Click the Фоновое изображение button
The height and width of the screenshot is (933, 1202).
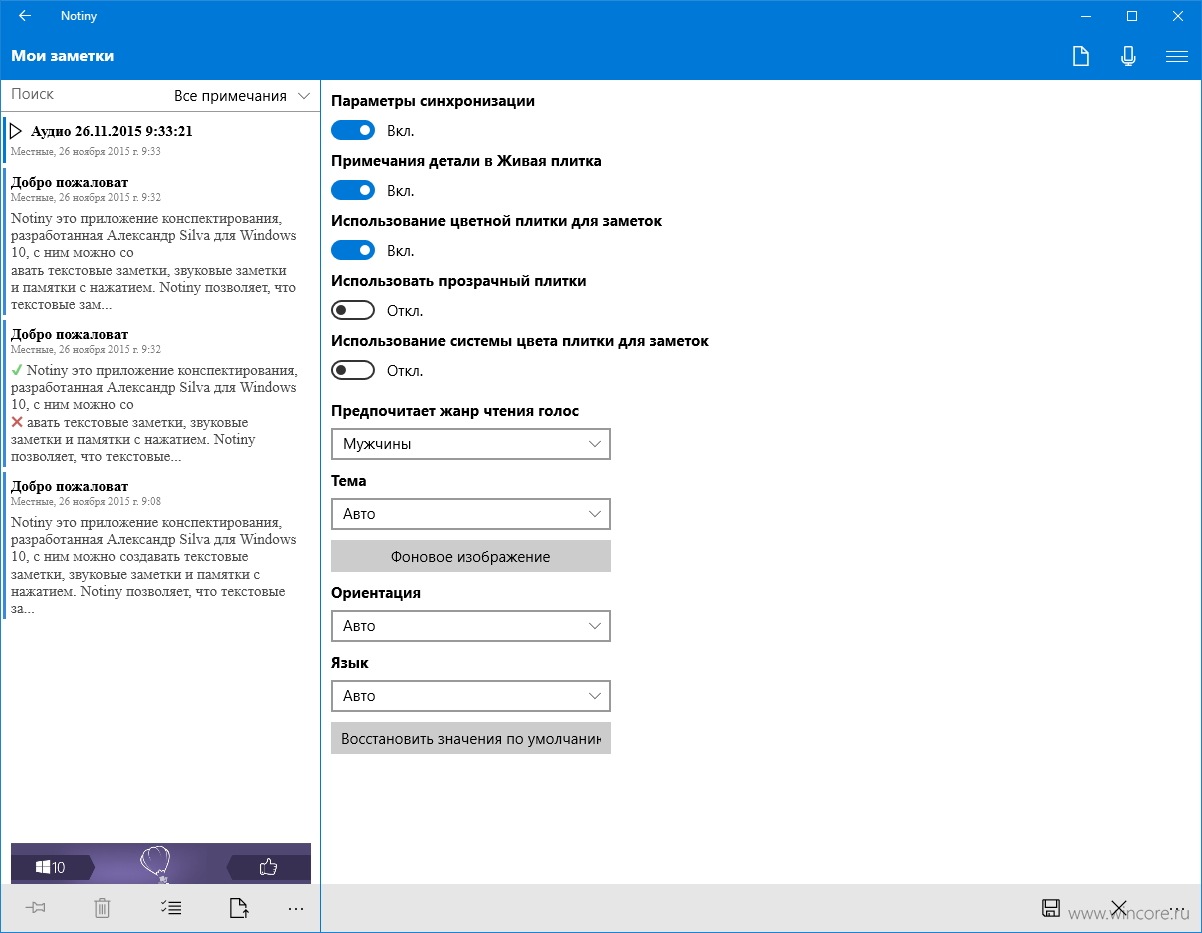471,556
